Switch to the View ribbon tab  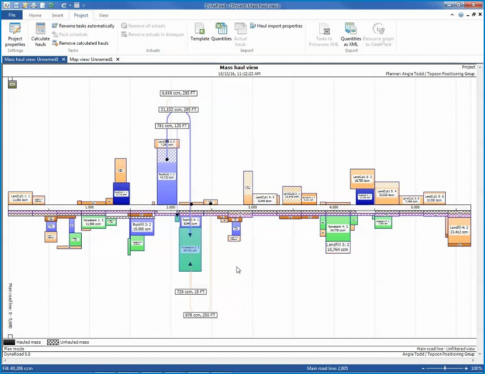pos(103,15)
